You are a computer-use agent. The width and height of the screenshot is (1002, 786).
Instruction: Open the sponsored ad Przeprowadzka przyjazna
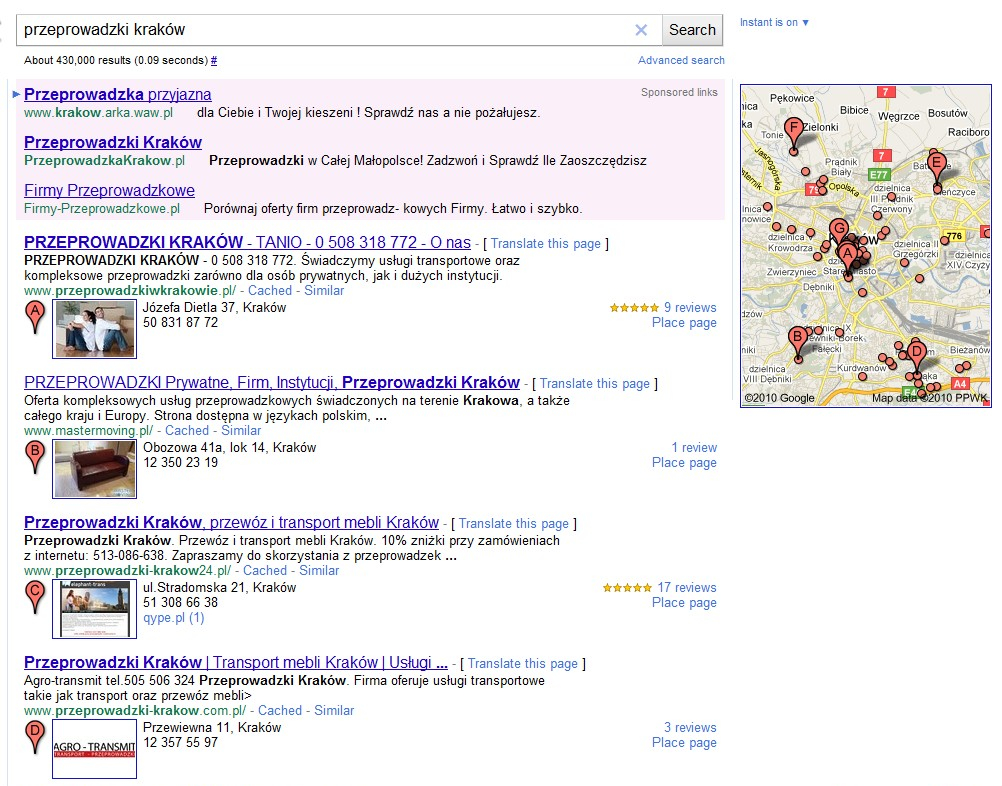click(x=118, y=95)
